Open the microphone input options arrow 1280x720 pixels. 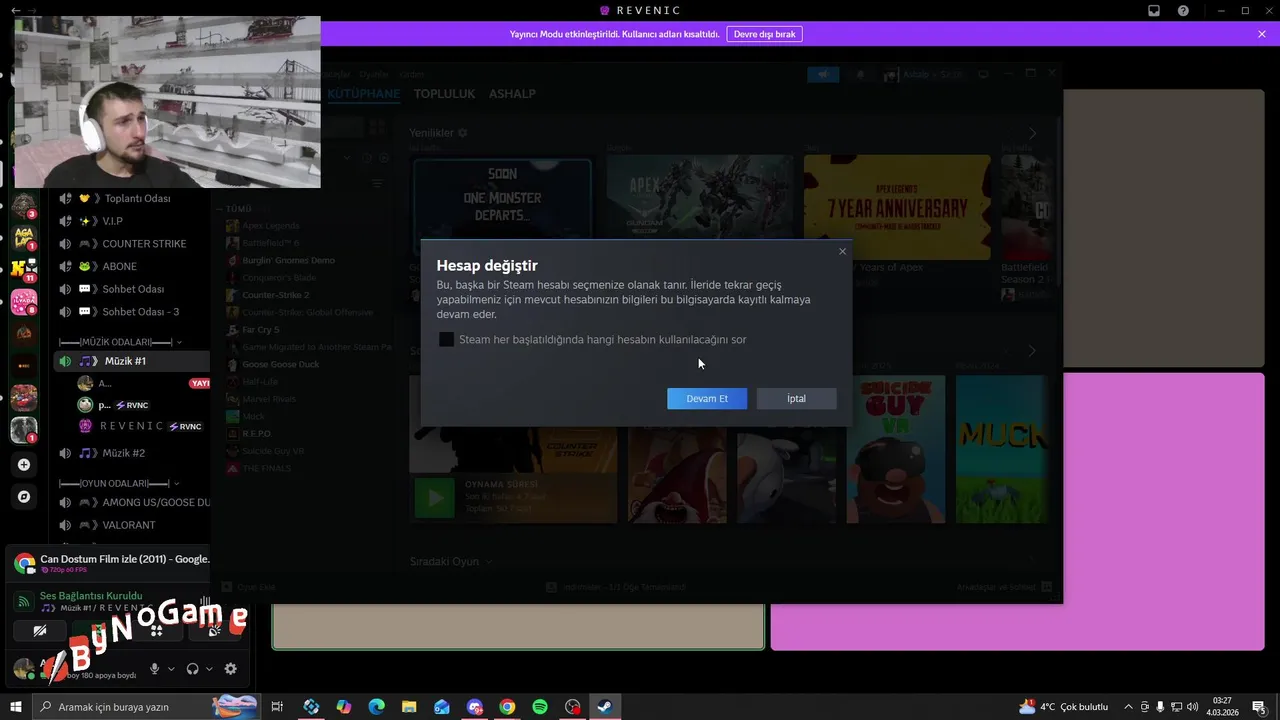[171, 669]
